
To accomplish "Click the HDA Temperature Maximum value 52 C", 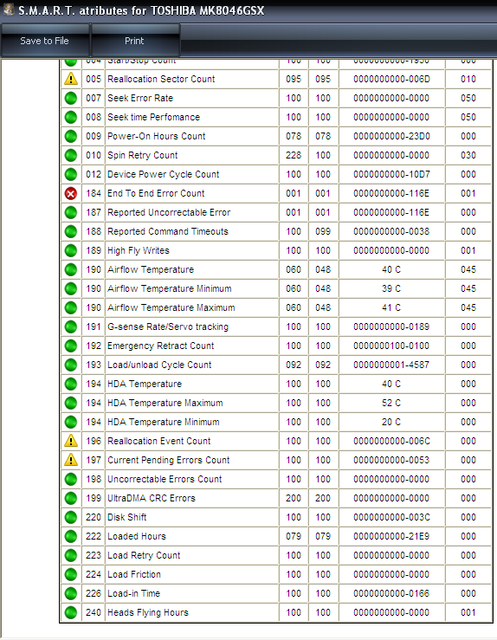I will tap(391, 403).
